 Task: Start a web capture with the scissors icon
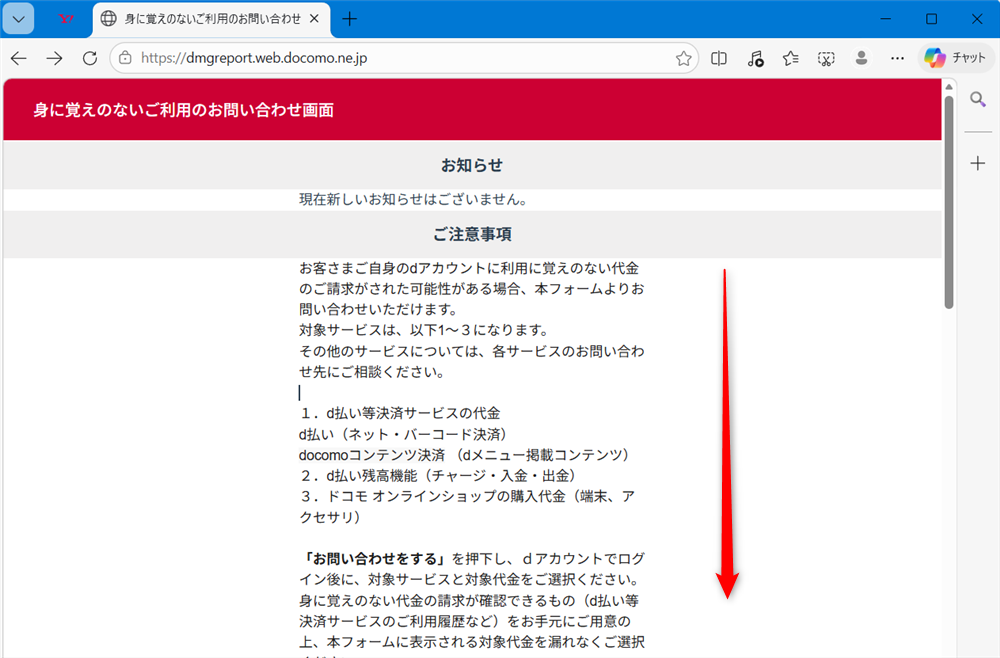826,58
